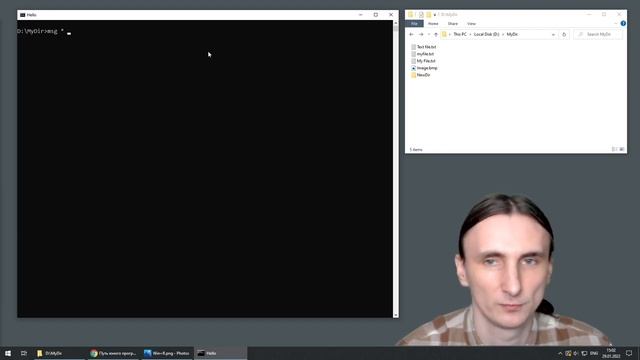Click the New Folder quick access icon

pyautogui.click(x=429, y=15)
